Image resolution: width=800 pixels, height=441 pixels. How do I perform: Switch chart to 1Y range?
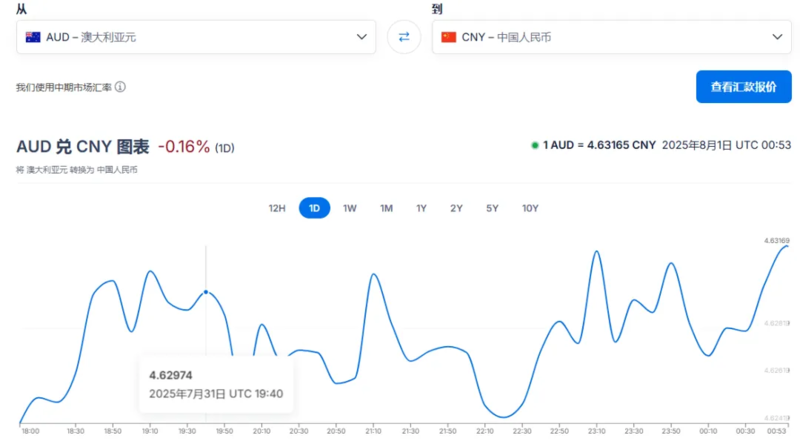tap(421, 208)
